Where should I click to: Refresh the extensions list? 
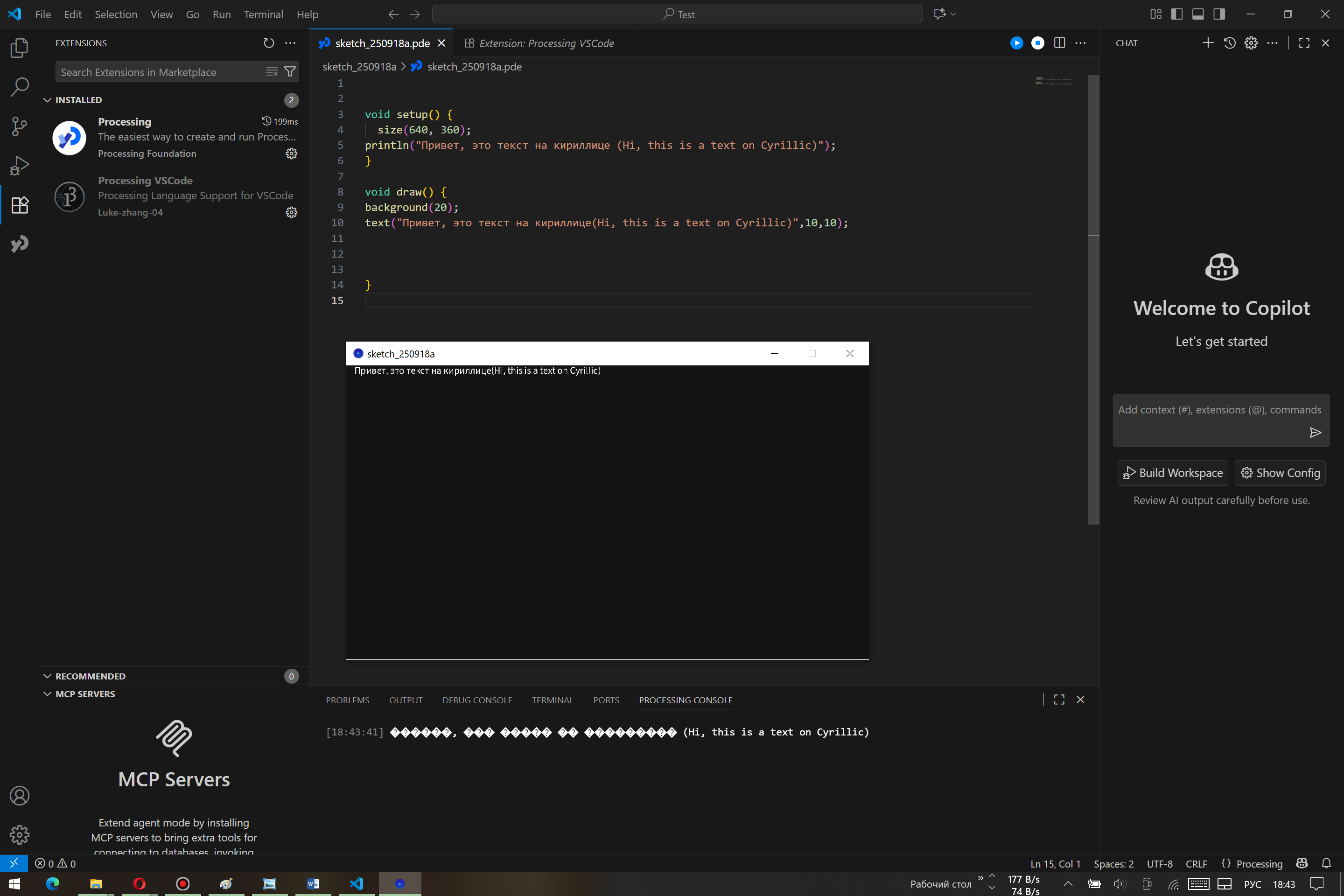(269, 43)
